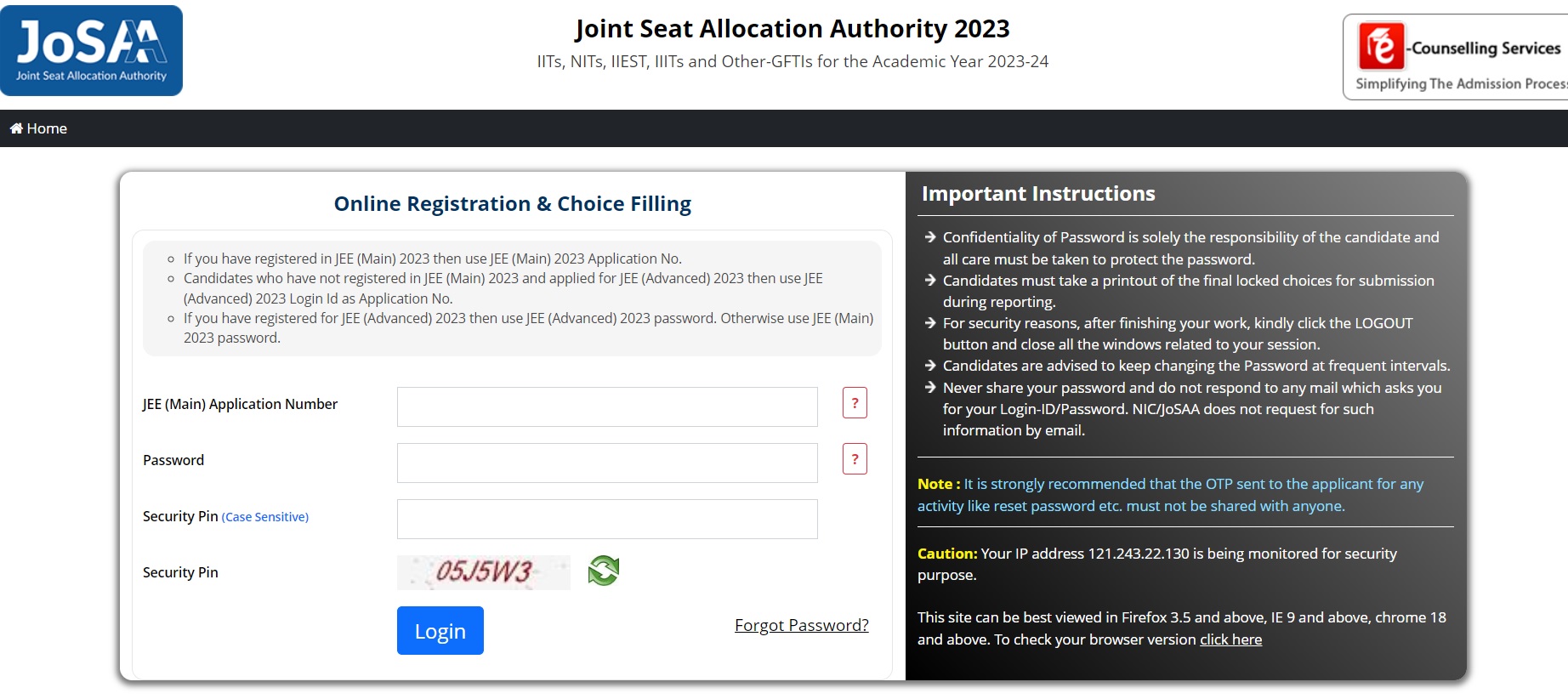Click the Home icon in the navbar
Screen dimensions: 1568x699
[16, 128]
